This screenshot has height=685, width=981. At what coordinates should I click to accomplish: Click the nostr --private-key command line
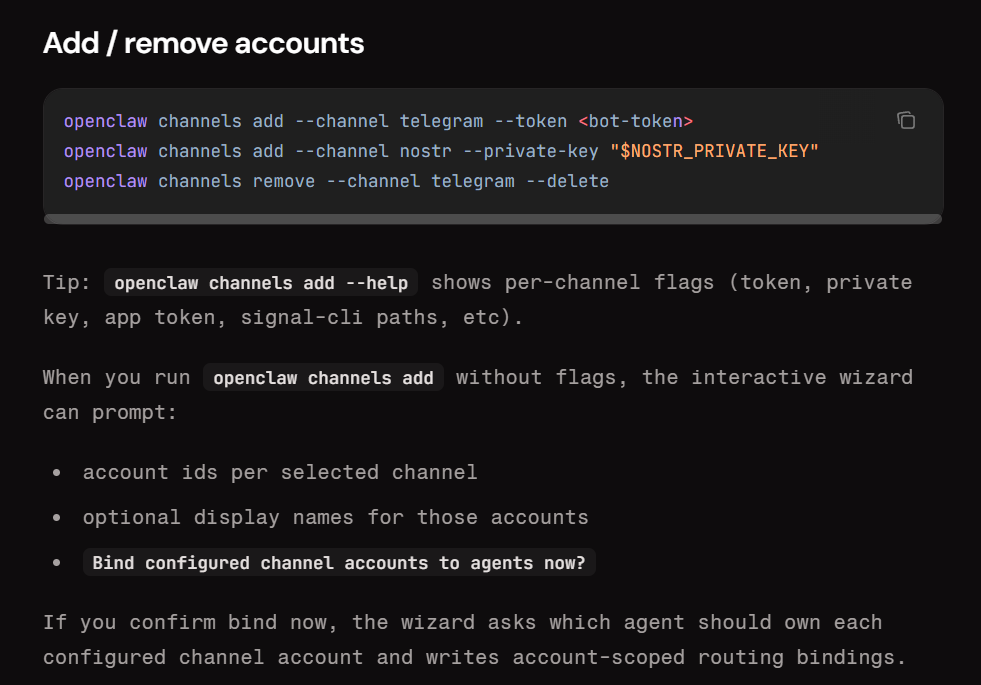point(441,151)
